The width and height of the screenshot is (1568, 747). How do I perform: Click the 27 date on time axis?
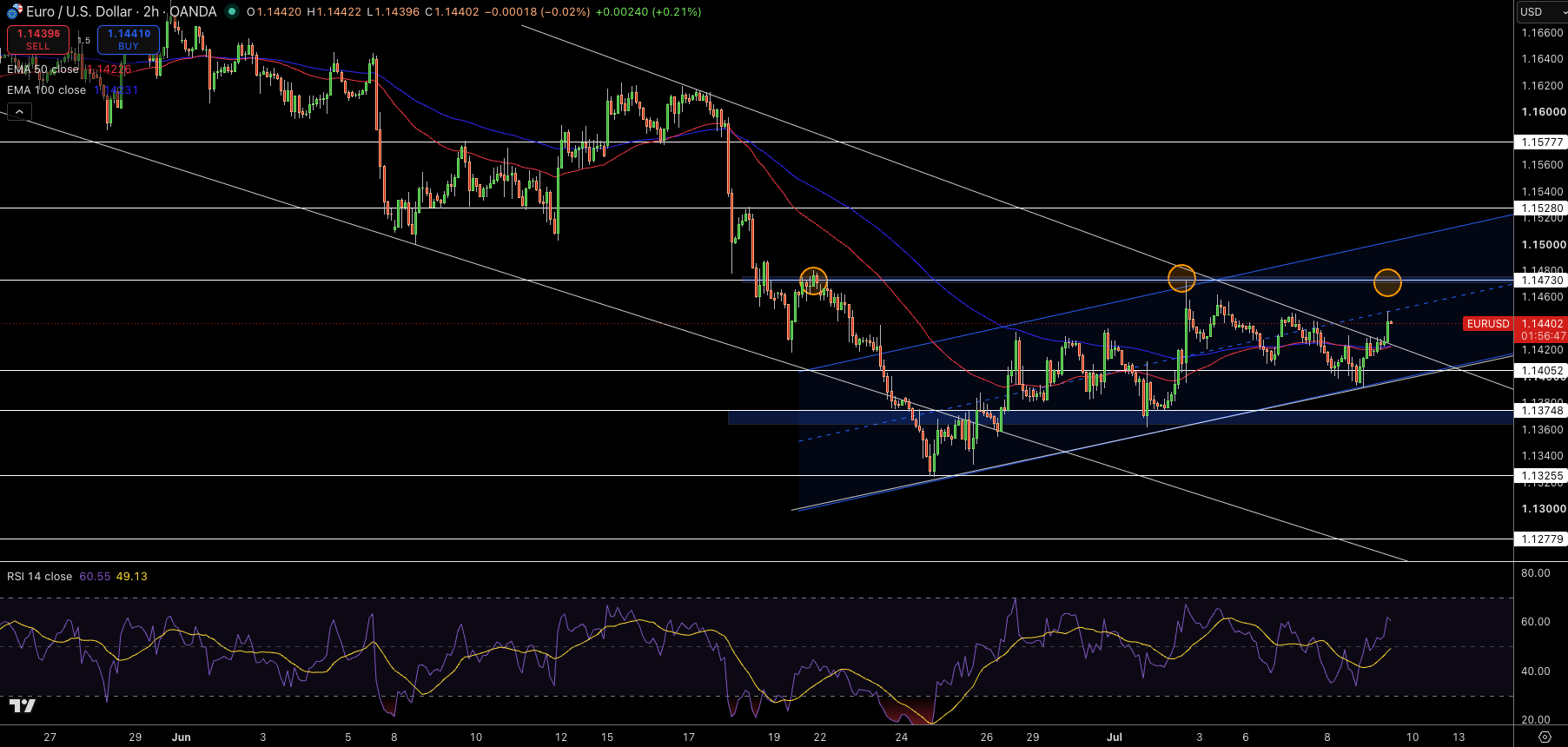tap(50, 737)
